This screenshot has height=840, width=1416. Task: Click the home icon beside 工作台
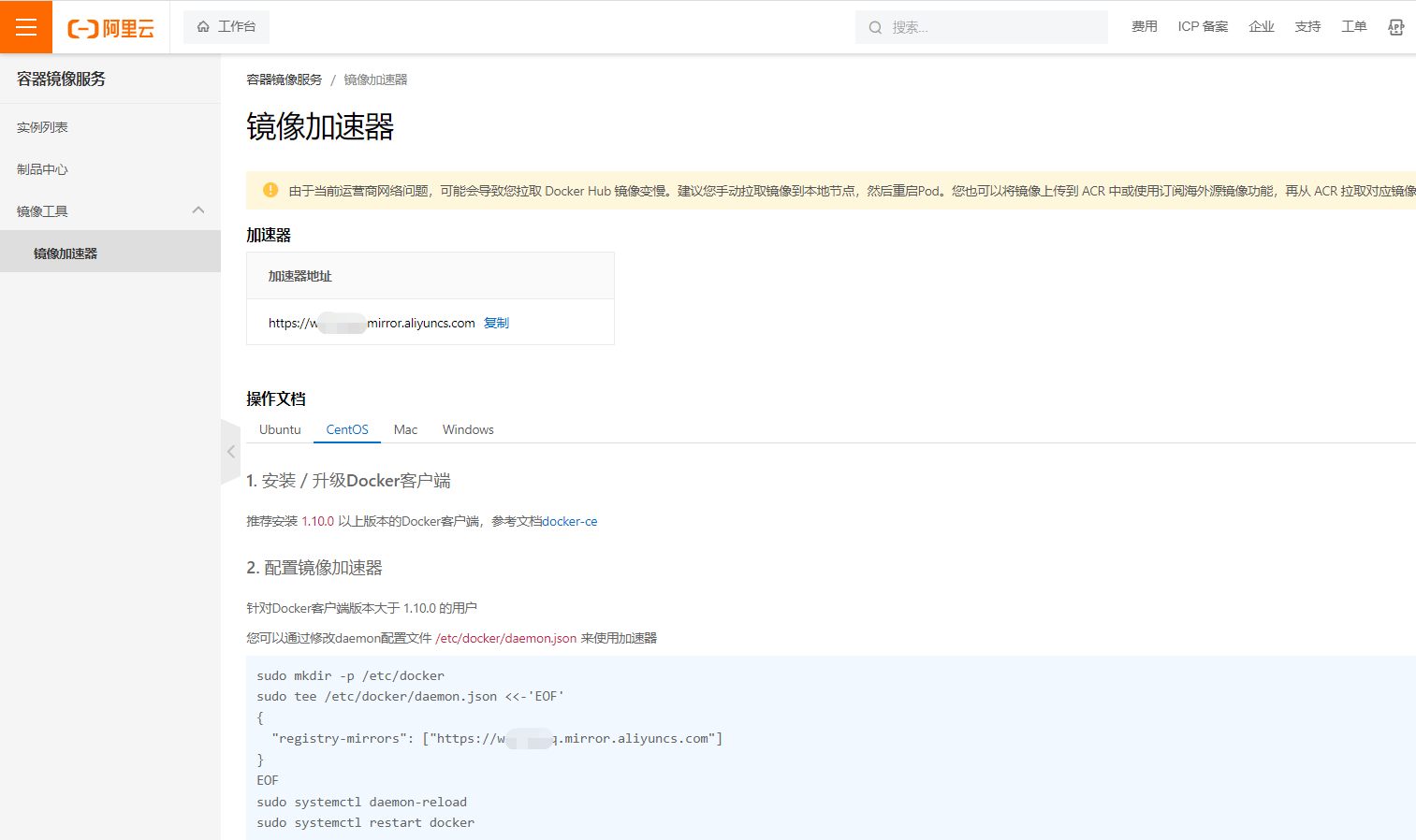point(203,27)
